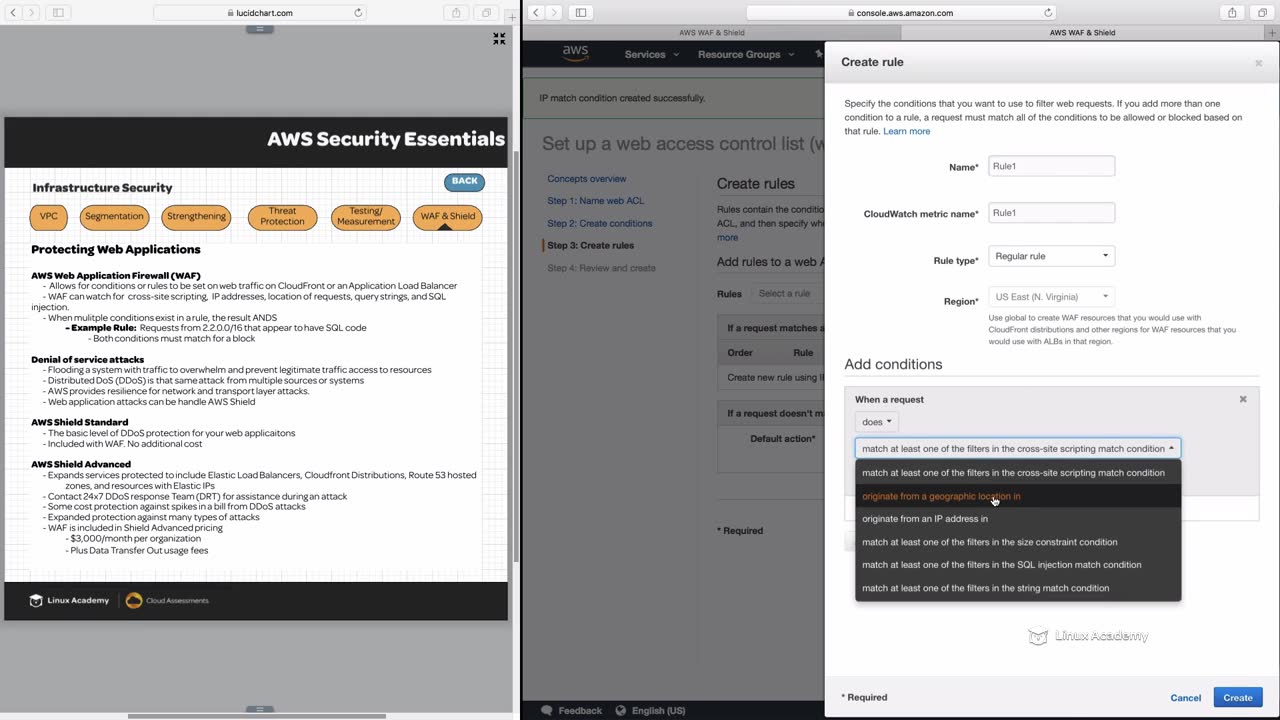Select the size constraint condition option

(x=1018, y=542)
